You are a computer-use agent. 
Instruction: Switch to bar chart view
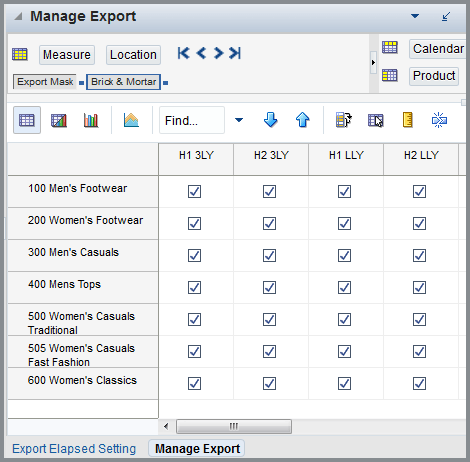pyautogui.click(x=91, y=120)
